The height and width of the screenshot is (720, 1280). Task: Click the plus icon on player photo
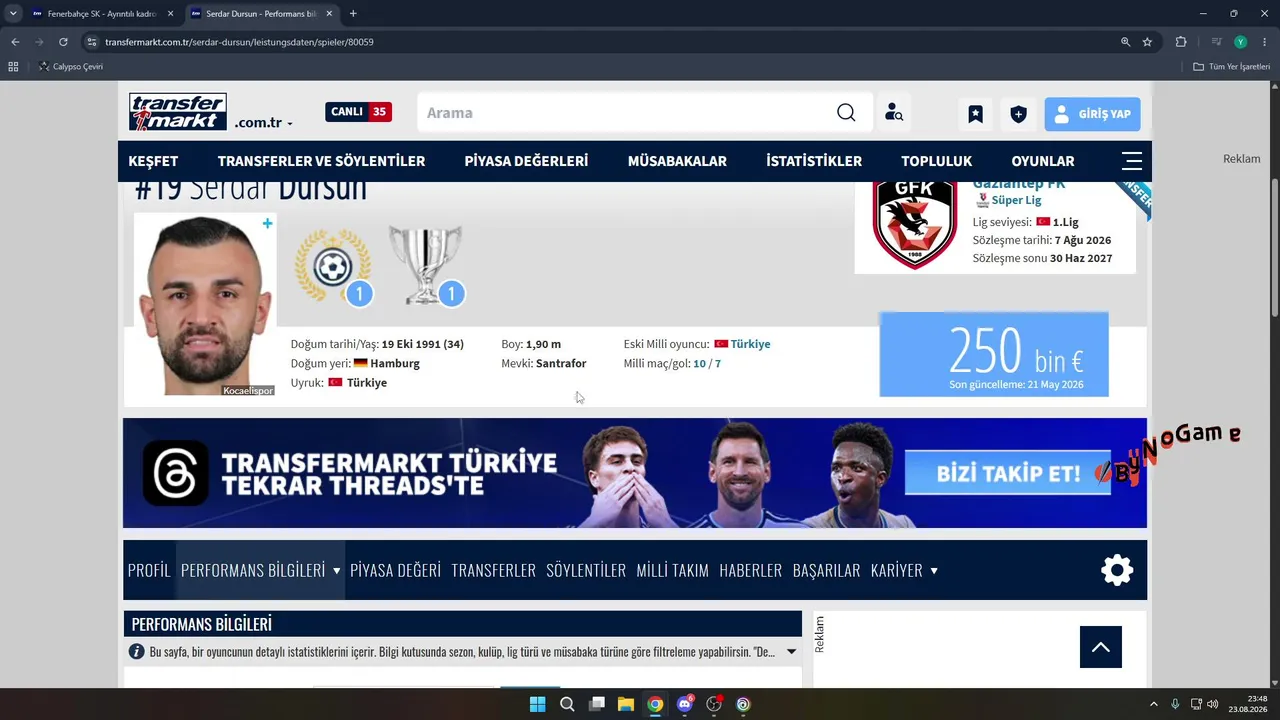click(267, 224)
